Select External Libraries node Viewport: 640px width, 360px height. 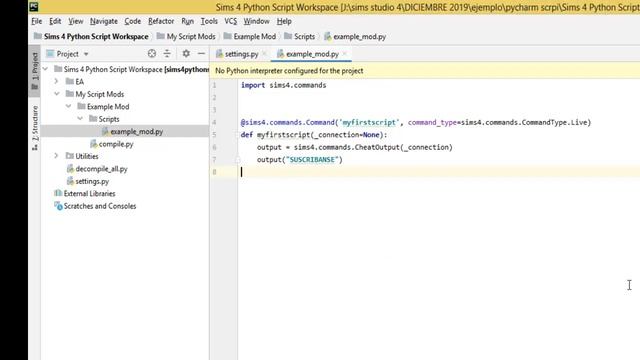84,193
